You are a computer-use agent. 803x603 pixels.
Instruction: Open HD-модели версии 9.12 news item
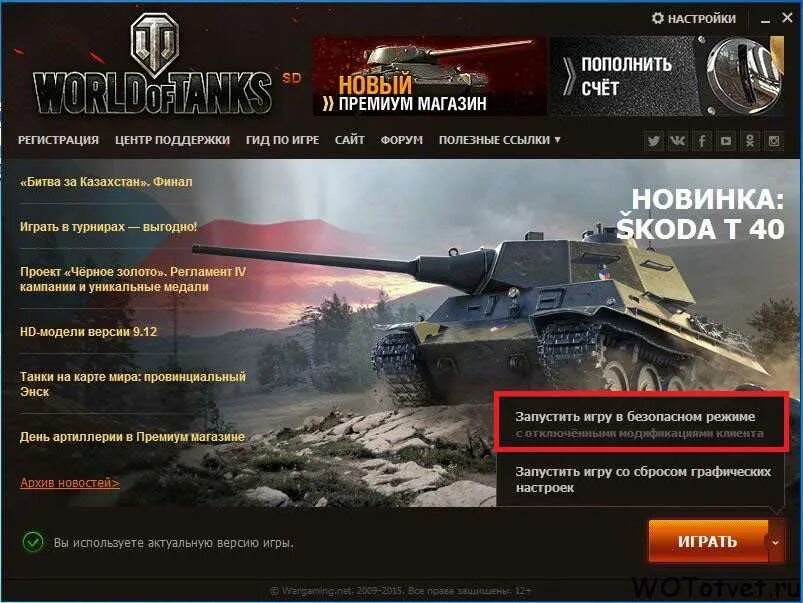(x=89, y=331)
